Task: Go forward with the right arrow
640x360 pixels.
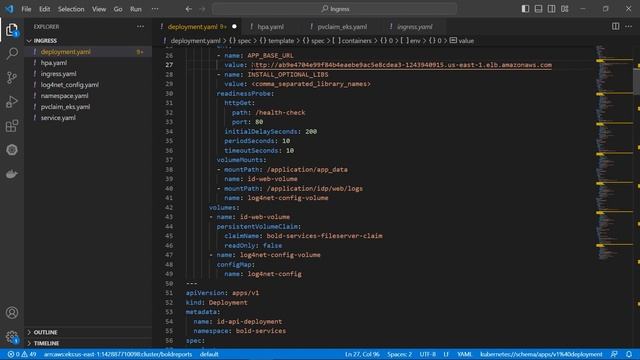Action: point(202,9)
